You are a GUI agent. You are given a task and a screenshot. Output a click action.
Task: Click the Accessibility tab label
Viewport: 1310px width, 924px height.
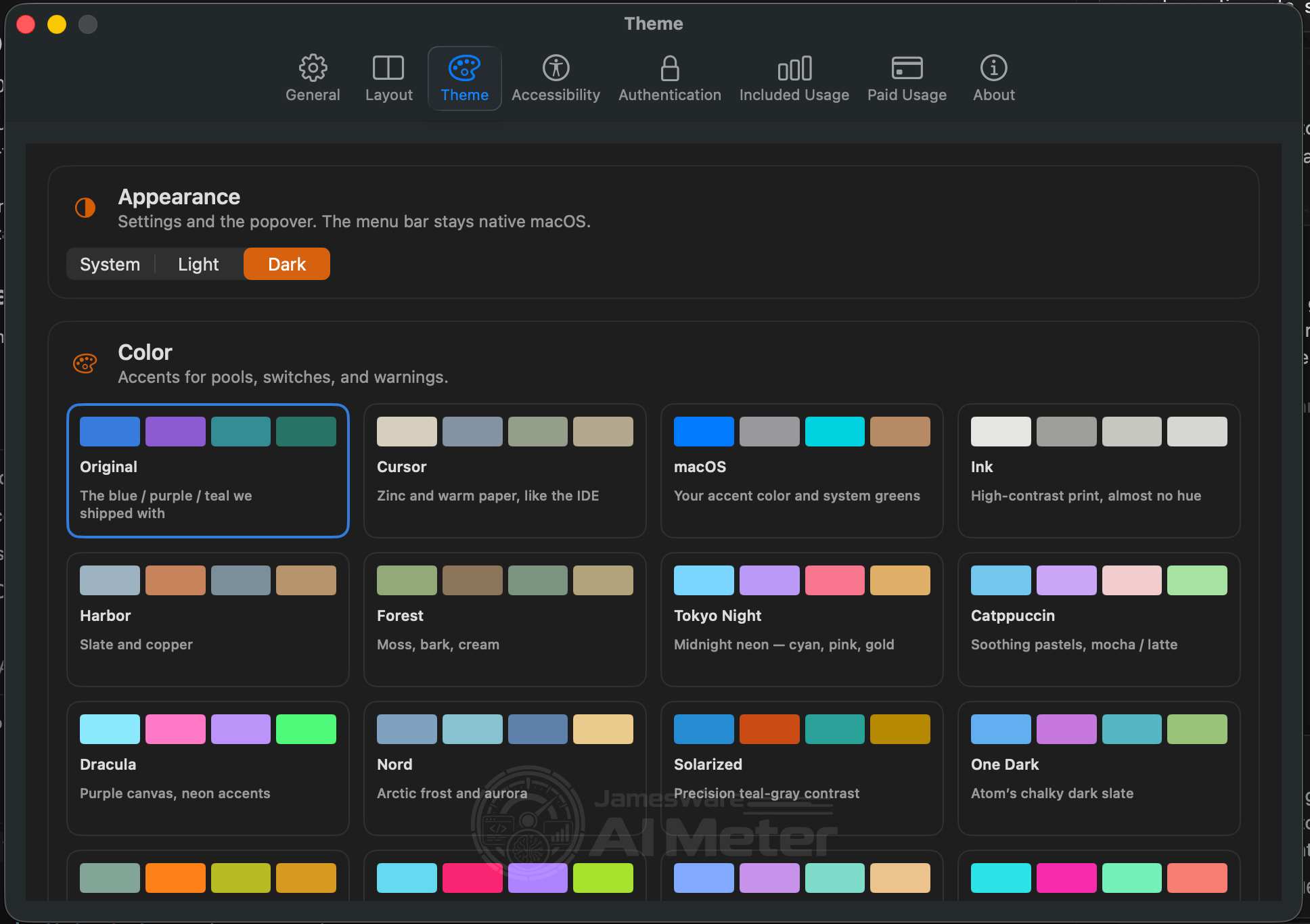pos(556,95)
